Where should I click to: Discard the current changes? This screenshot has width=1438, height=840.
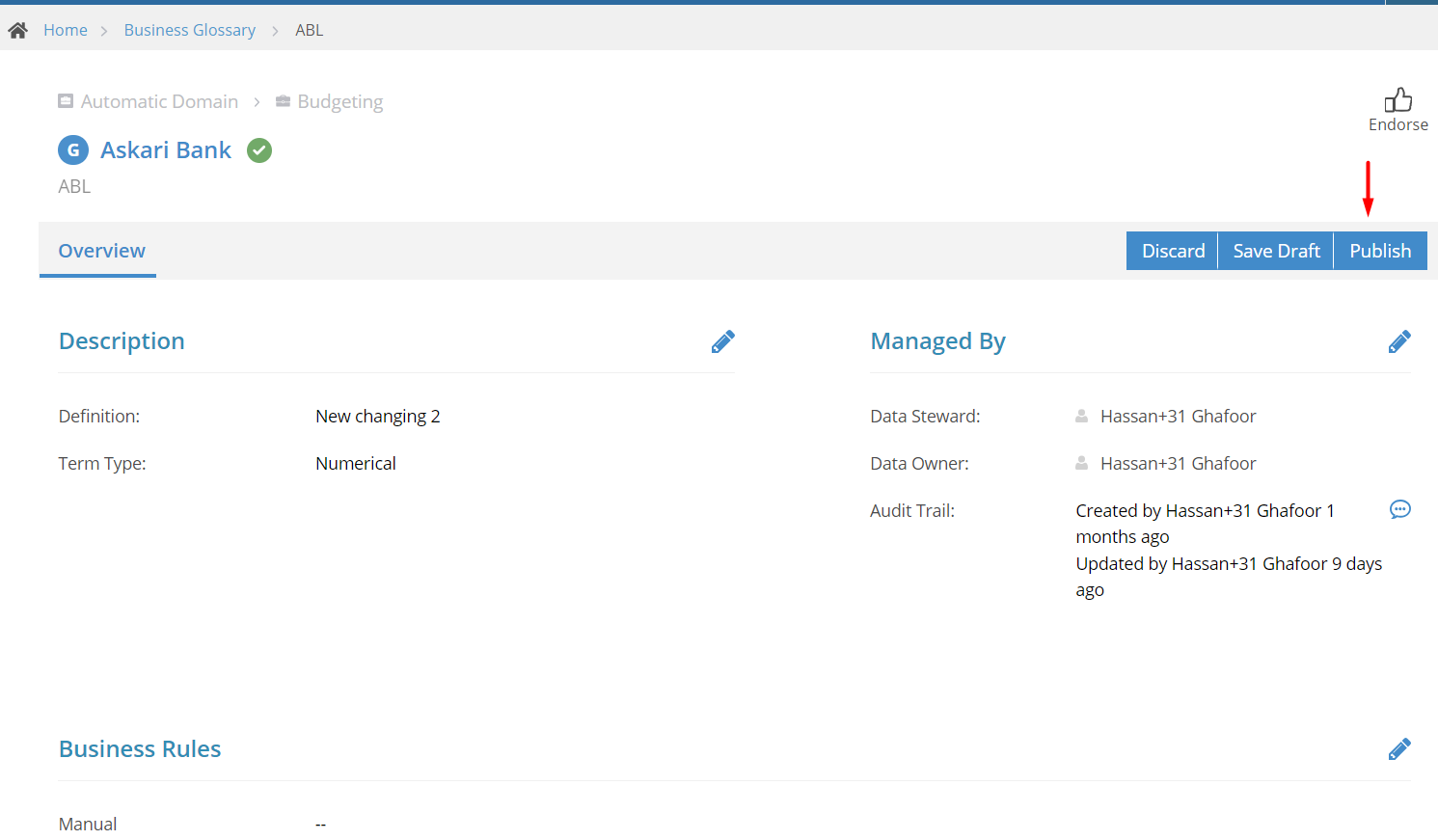point(1173,251)
